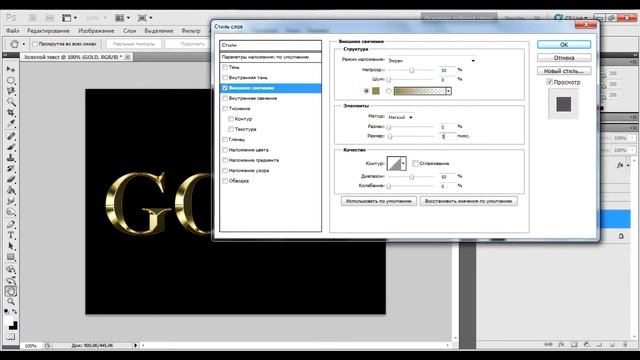Open Mini Bridge from the top bar
This screenshot has width=640, height=360.
pos(50,18)
